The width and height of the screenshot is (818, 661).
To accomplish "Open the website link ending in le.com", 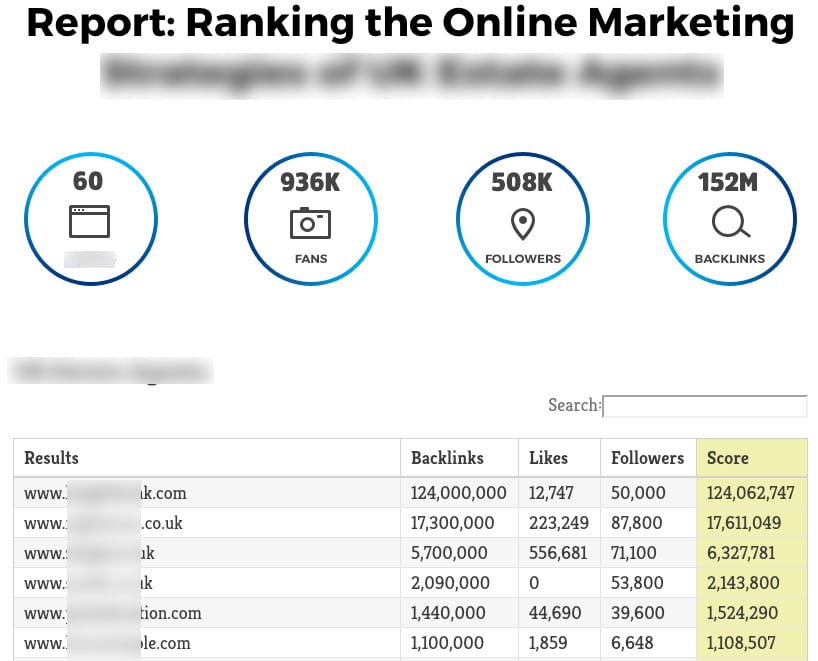I will click(107, 643).
